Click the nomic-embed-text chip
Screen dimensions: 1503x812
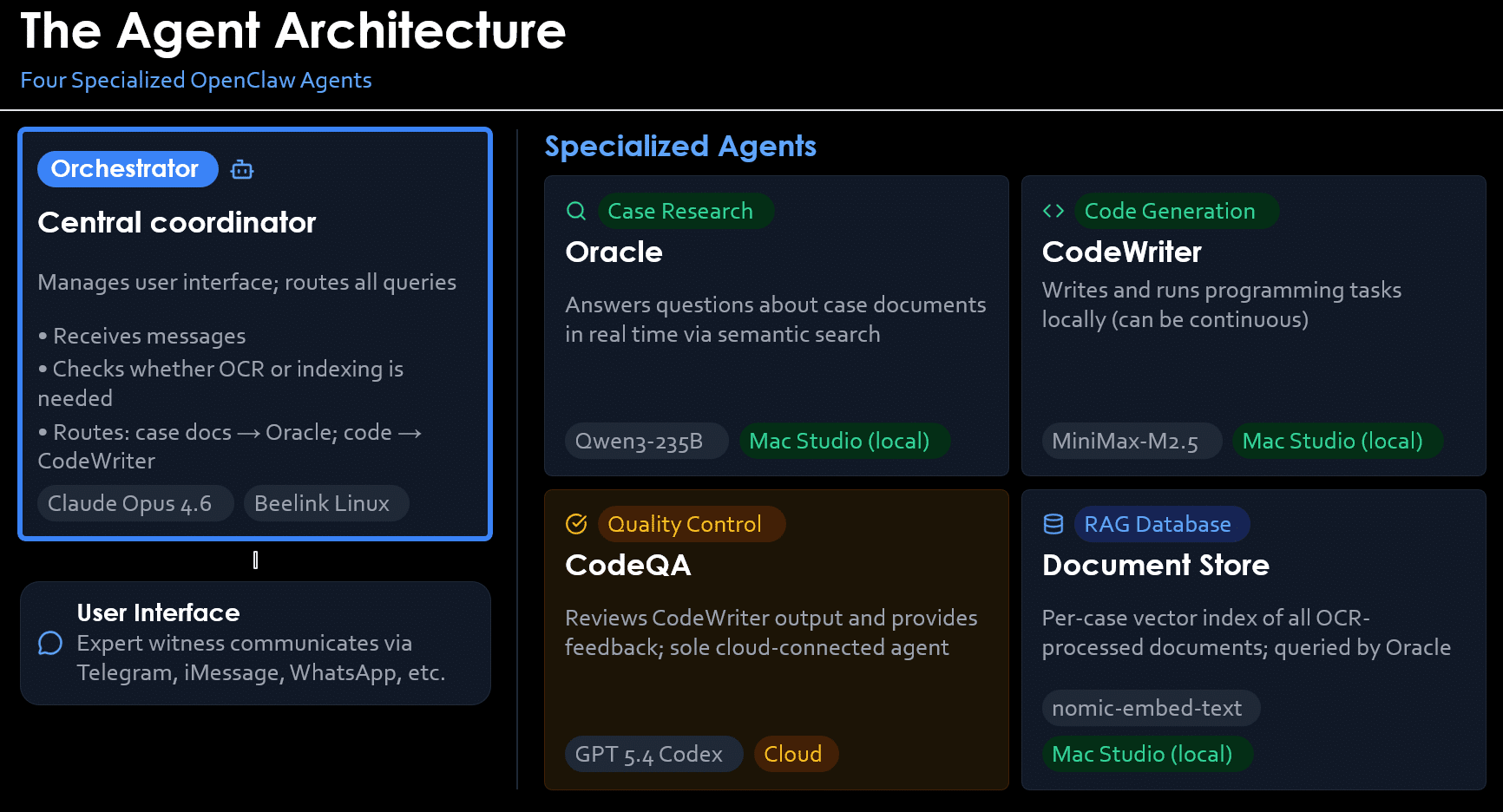[x=1151, y=708]
